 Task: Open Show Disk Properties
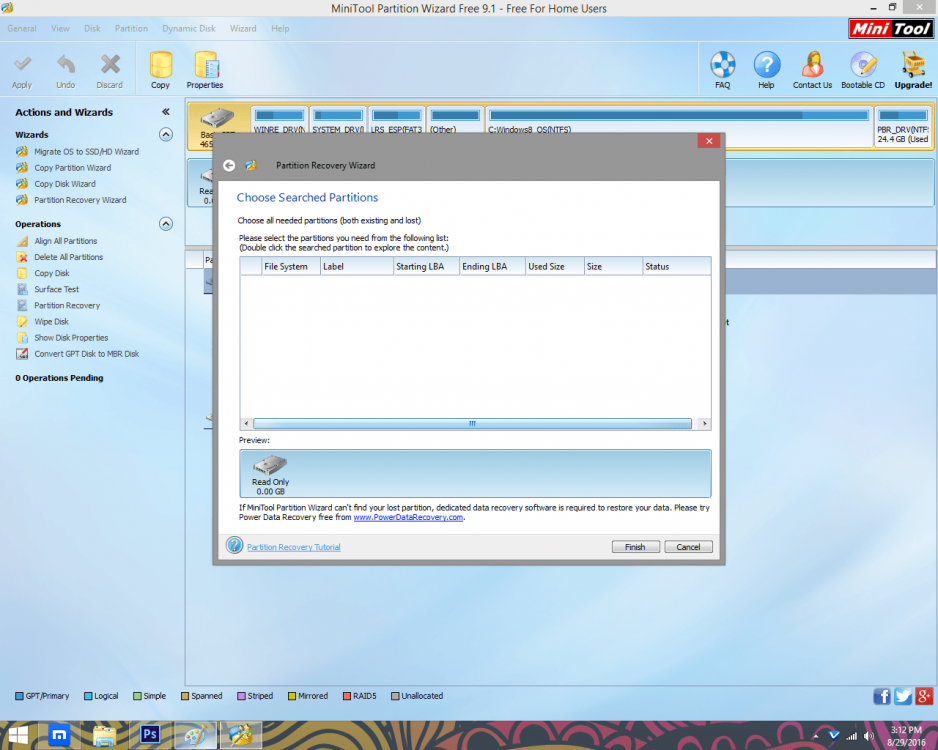(71, 338)
